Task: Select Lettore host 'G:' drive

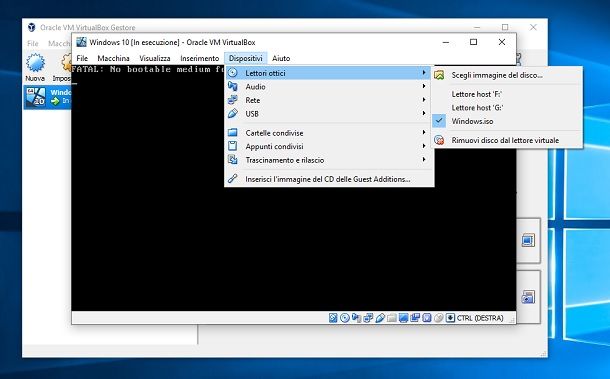Action: click(507, 108)
